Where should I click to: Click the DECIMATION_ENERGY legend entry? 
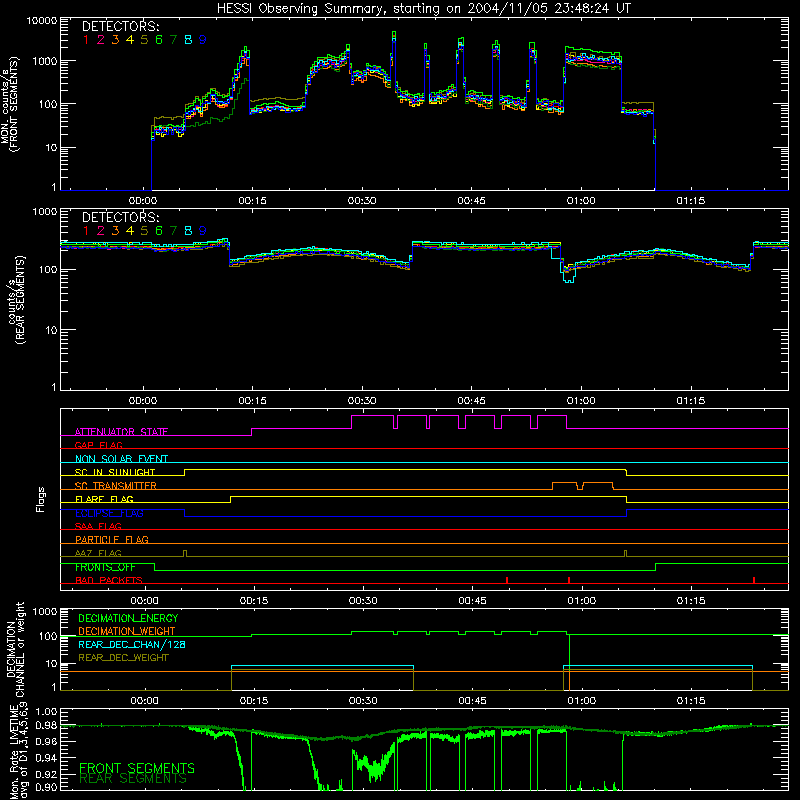[x=128, y=618]
